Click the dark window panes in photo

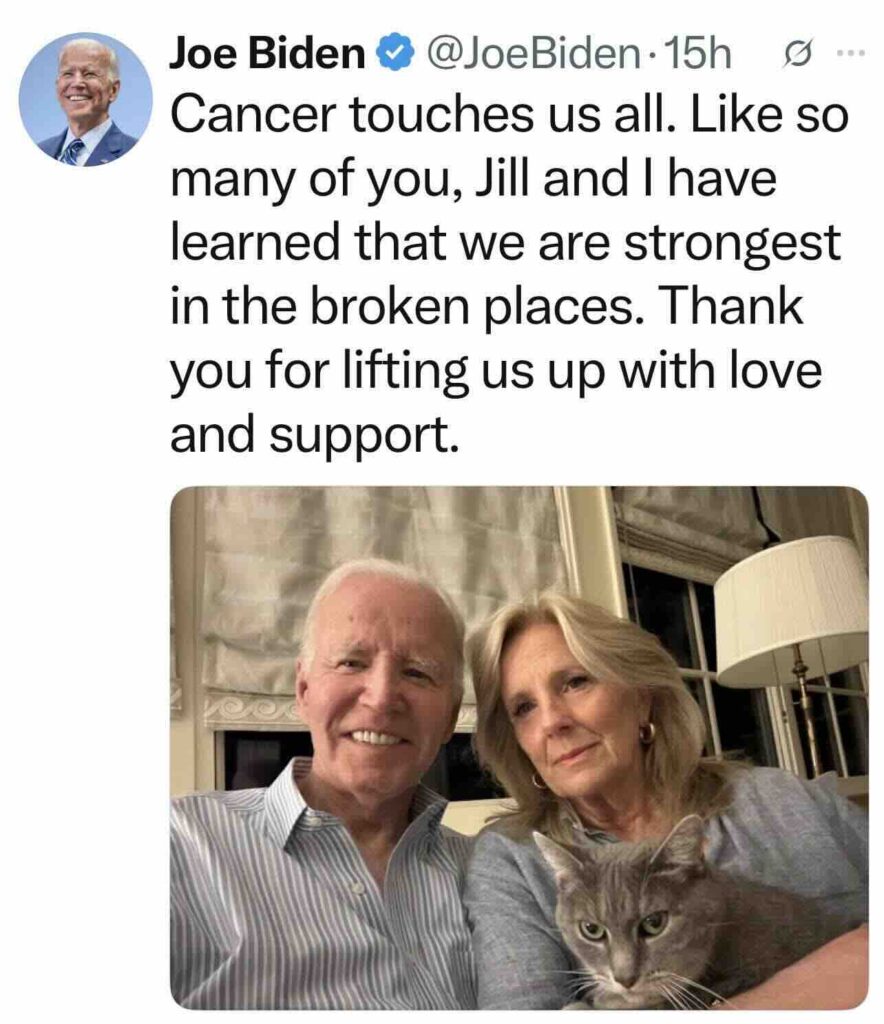pos(679,653)
